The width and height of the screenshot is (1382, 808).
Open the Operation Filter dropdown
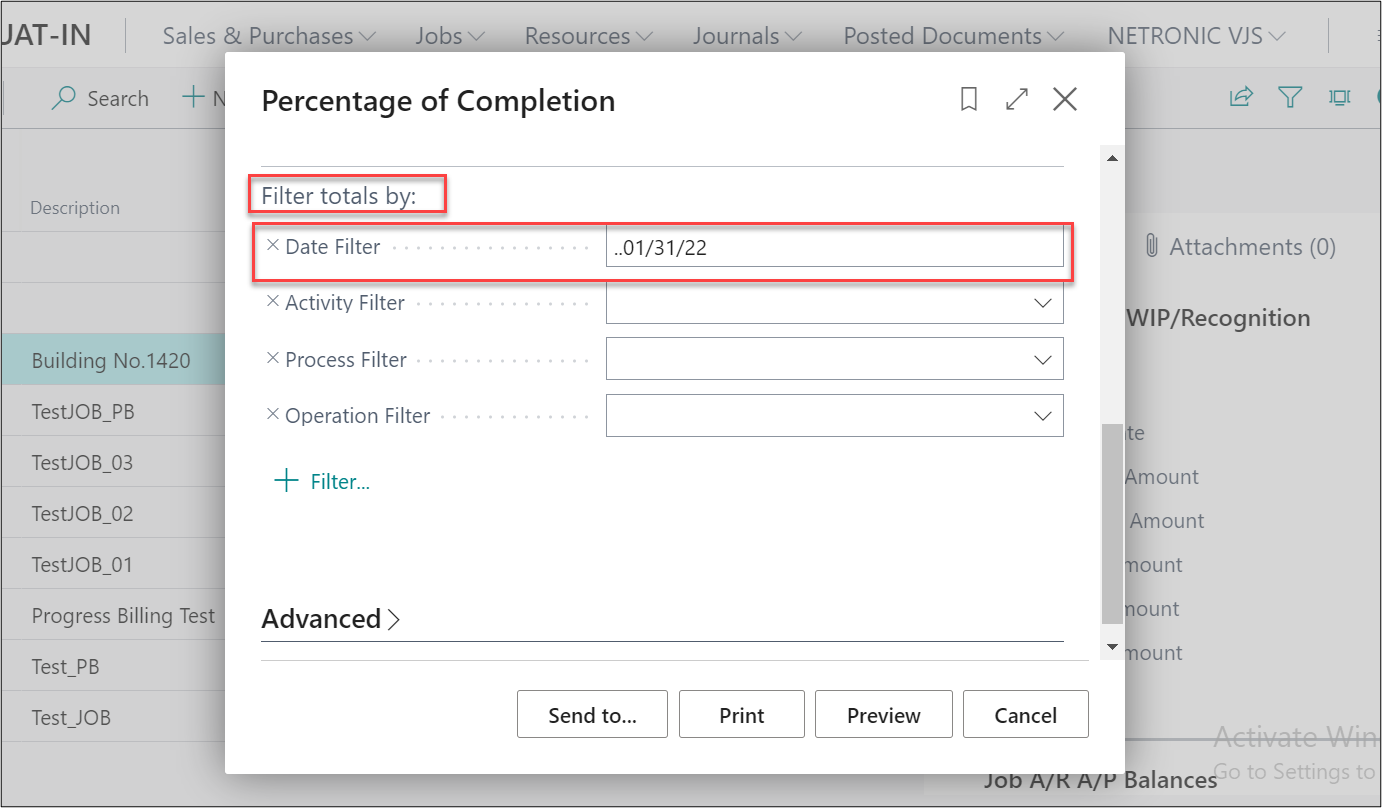[x=1042, y=416]
